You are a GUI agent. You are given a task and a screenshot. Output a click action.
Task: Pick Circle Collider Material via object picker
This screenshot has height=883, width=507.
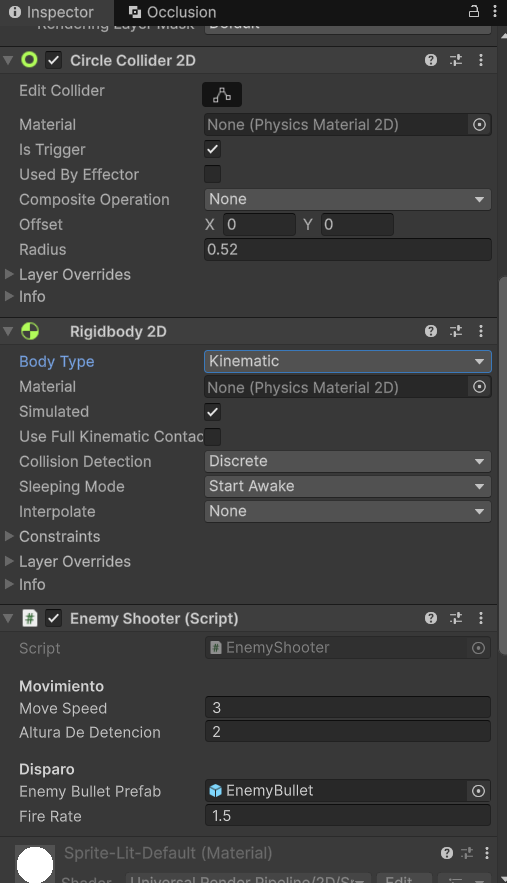coord(479,124)
